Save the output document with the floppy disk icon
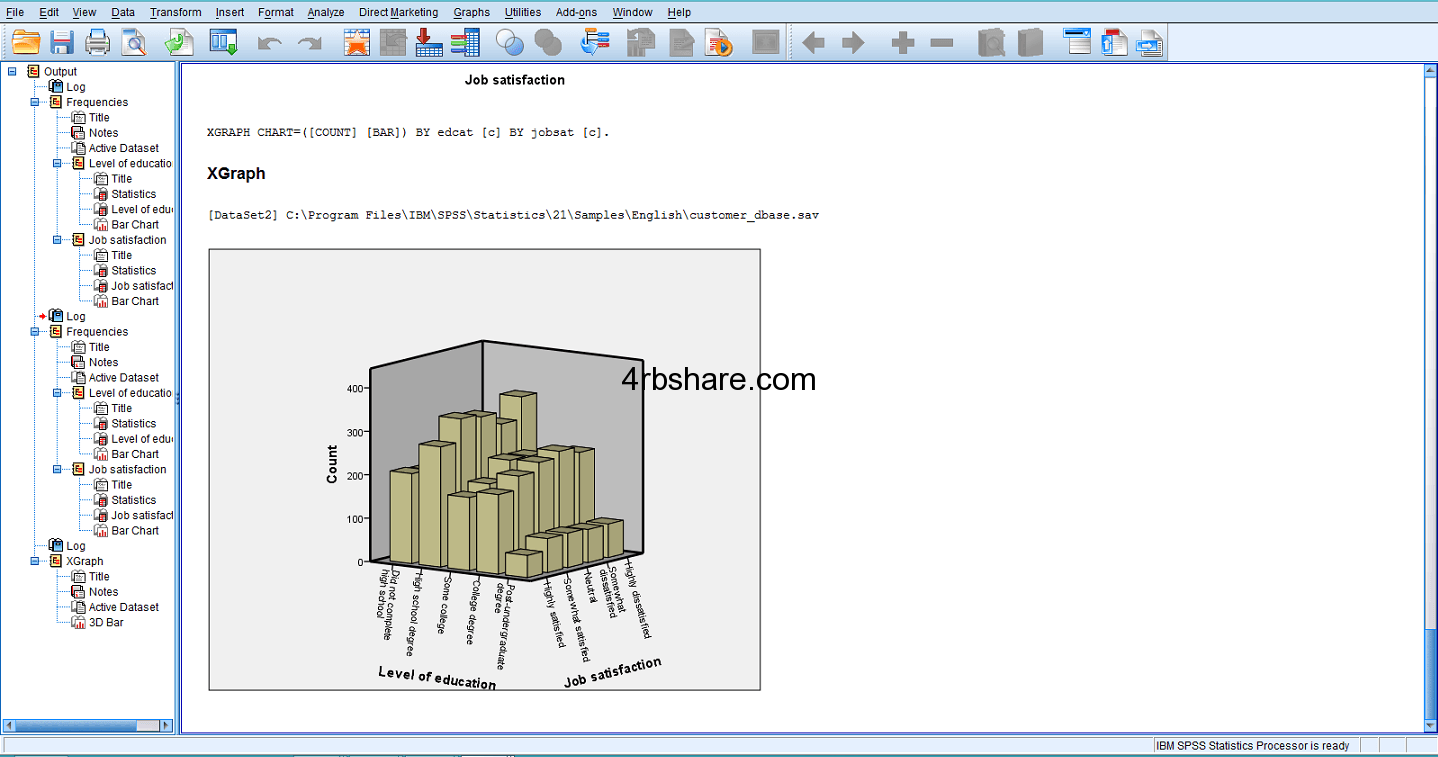The height and width of the screenshot is (757, 1438). click(62, 42)
